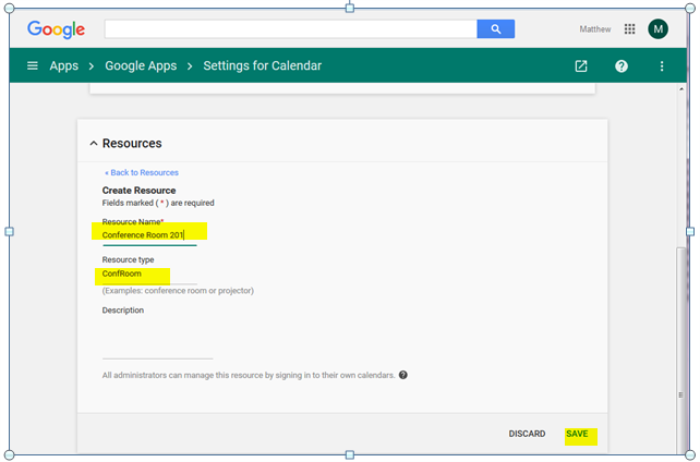Click the Google logo
Screen dimensions: 700x462
tap(56, 29)
